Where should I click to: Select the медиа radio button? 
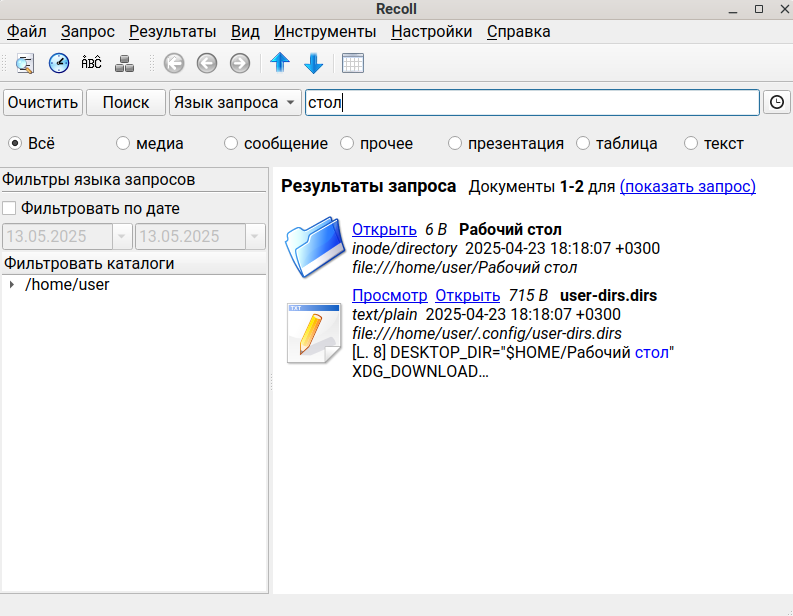tap(123, 143)
